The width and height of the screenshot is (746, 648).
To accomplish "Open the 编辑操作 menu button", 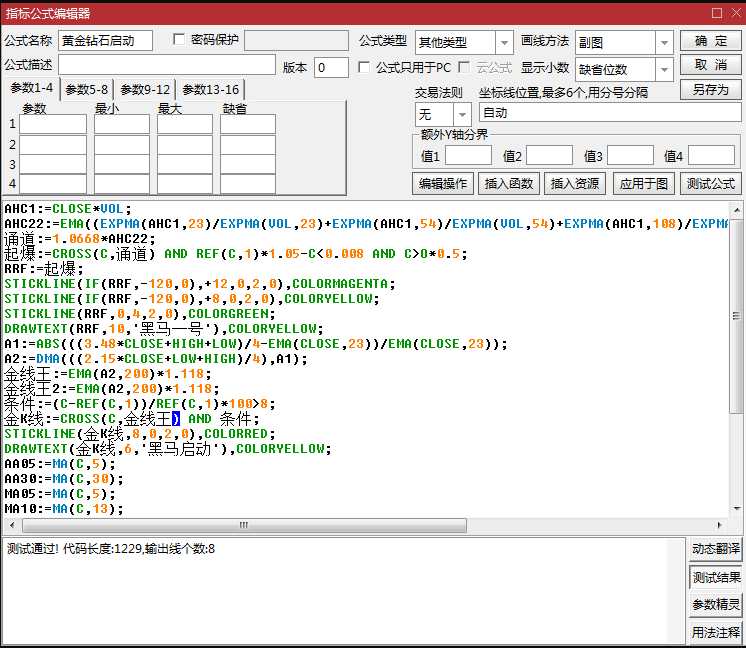I will click(443, 184).
